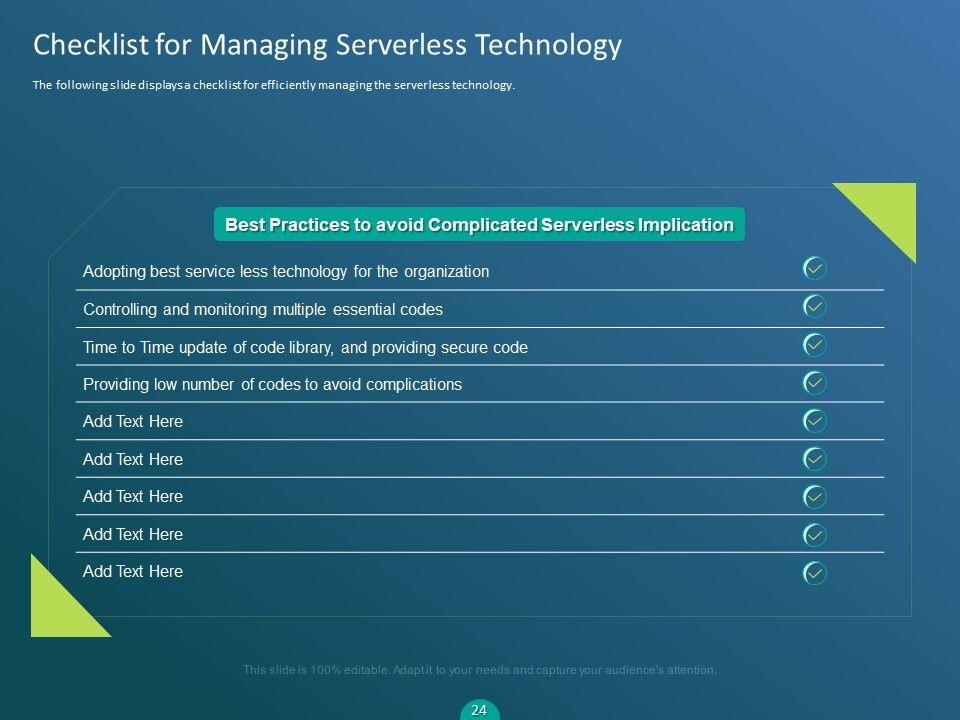Select text 'Adopting best service less technology for the organization'

(x=286, y=272)
